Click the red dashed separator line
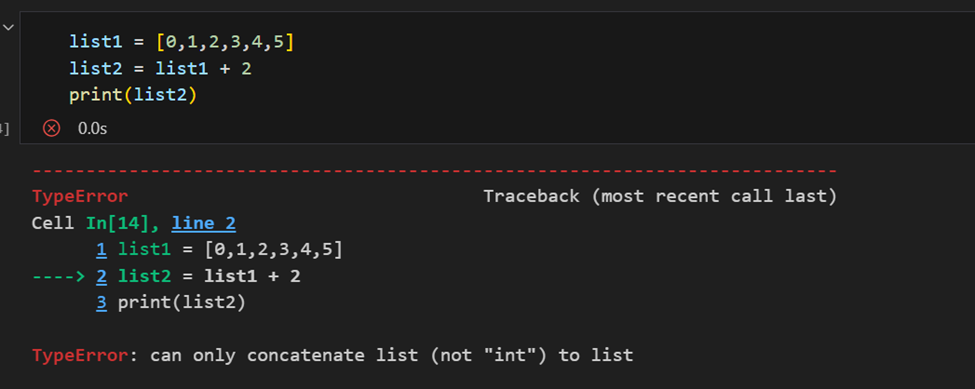Screen dimensions: 975x389 435,170
